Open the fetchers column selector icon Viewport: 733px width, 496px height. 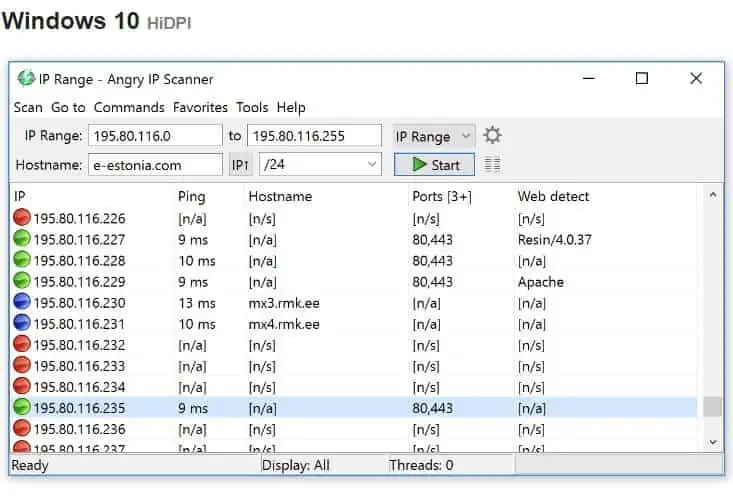tap(492, 165)
